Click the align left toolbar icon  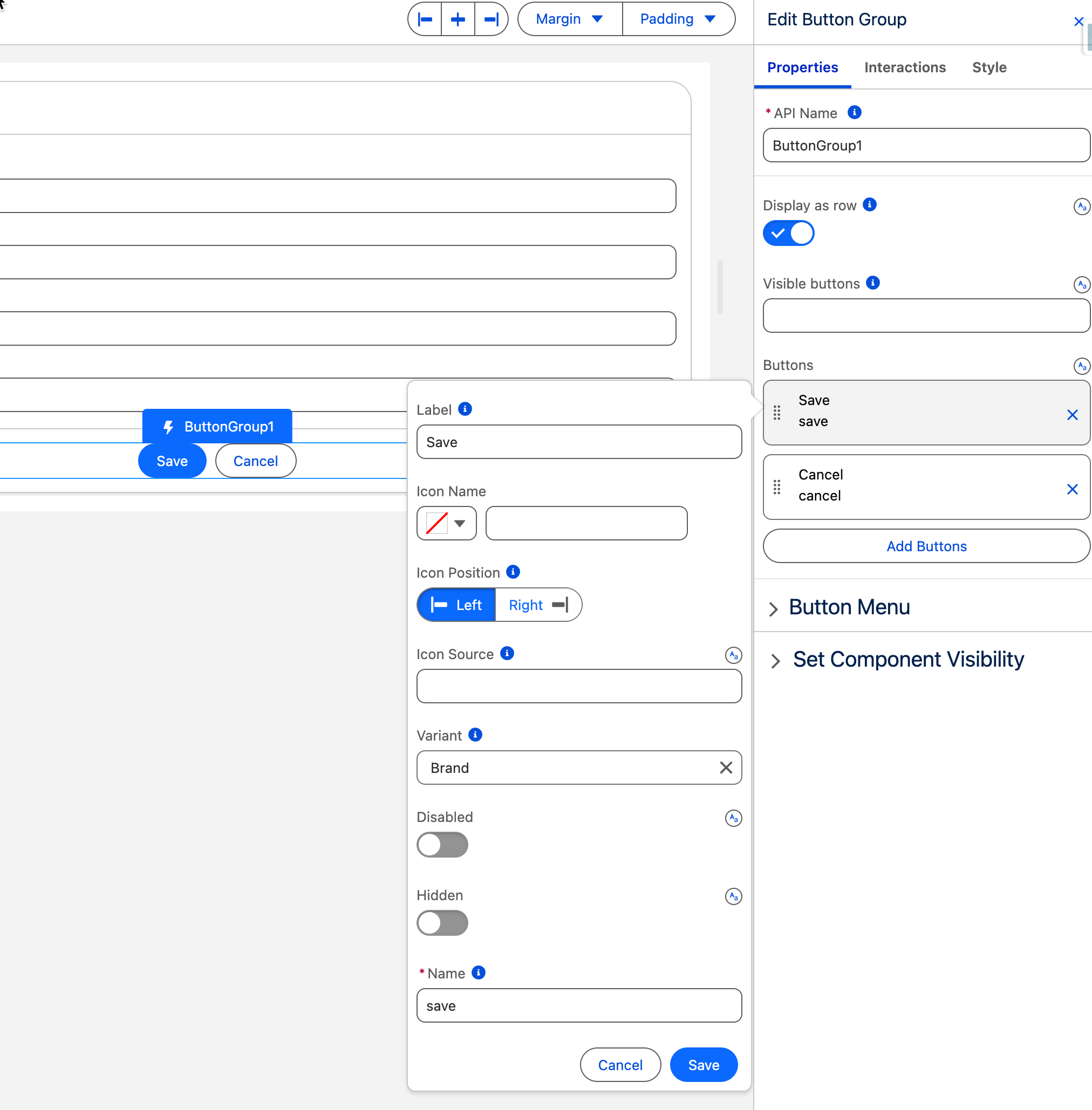[425, 19]
